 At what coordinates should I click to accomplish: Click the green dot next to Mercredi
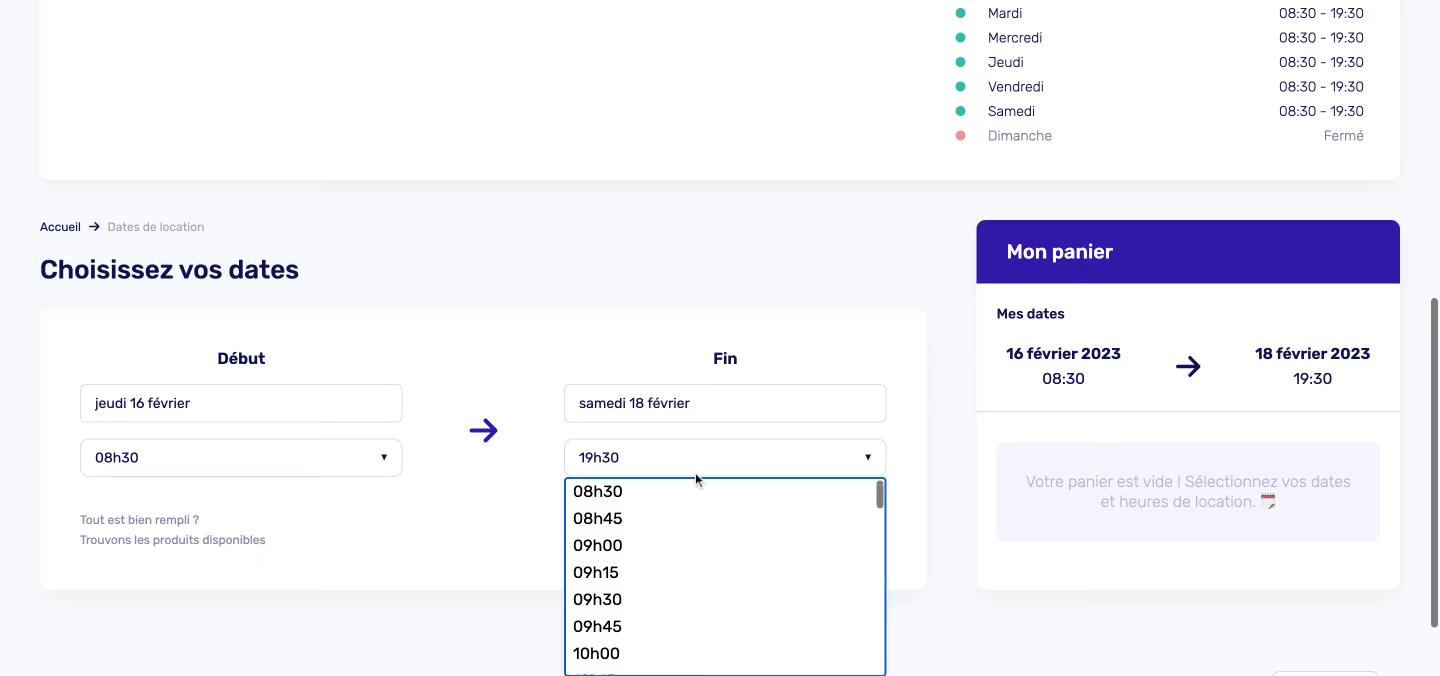(x=961, y=38)
